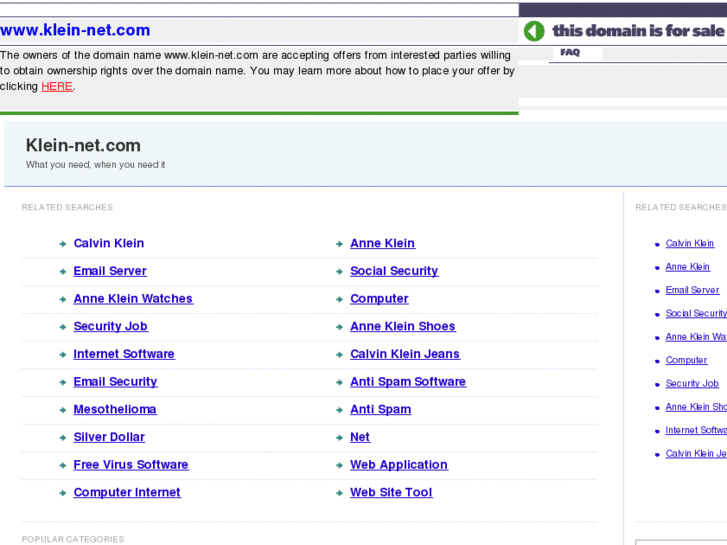Click the arrow bullet beside Silver Dollar

63,438
